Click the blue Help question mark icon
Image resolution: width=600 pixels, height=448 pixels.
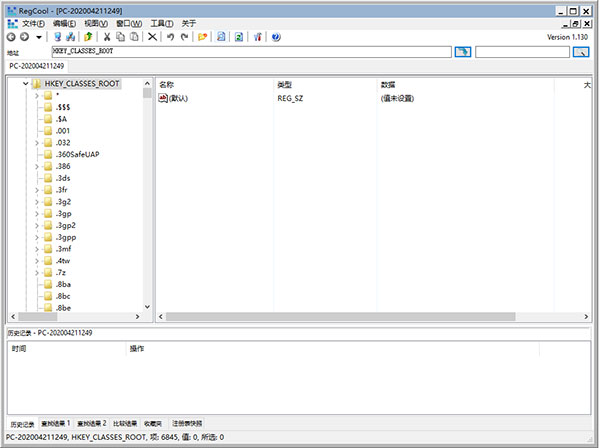click(275, 37)
